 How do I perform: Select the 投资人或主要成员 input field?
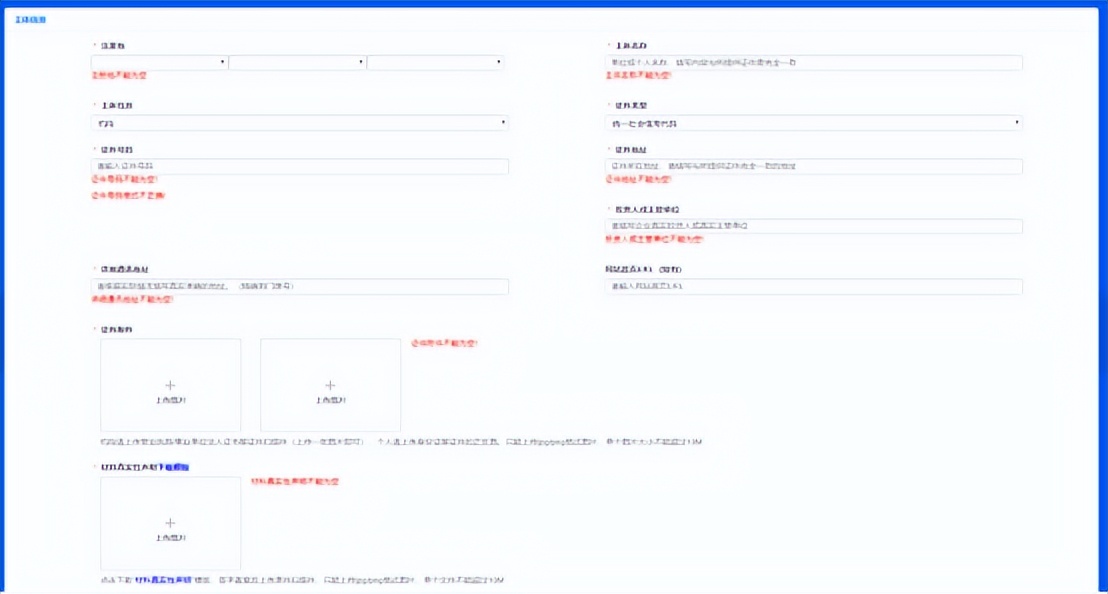click(x=810, y=226)
